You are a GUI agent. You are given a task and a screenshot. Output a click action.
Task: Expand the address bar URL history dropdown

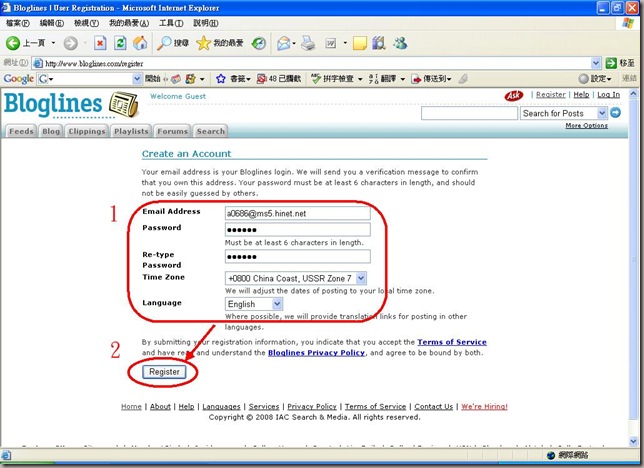(596, 63)
